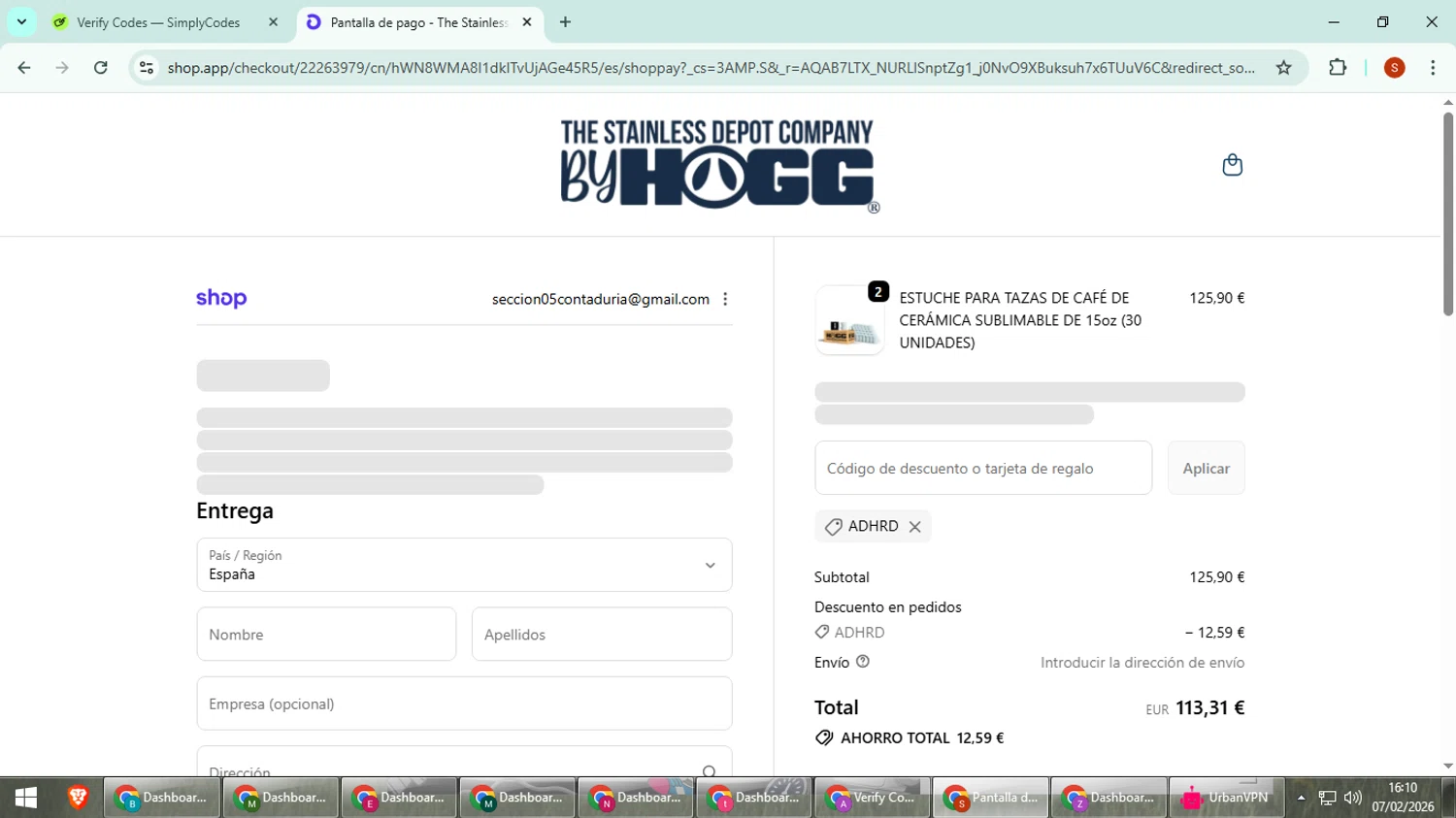The width and height of the screenshot is (1456, 818).
Task: Open the network status tray icon
Action: coord(1327,798)
